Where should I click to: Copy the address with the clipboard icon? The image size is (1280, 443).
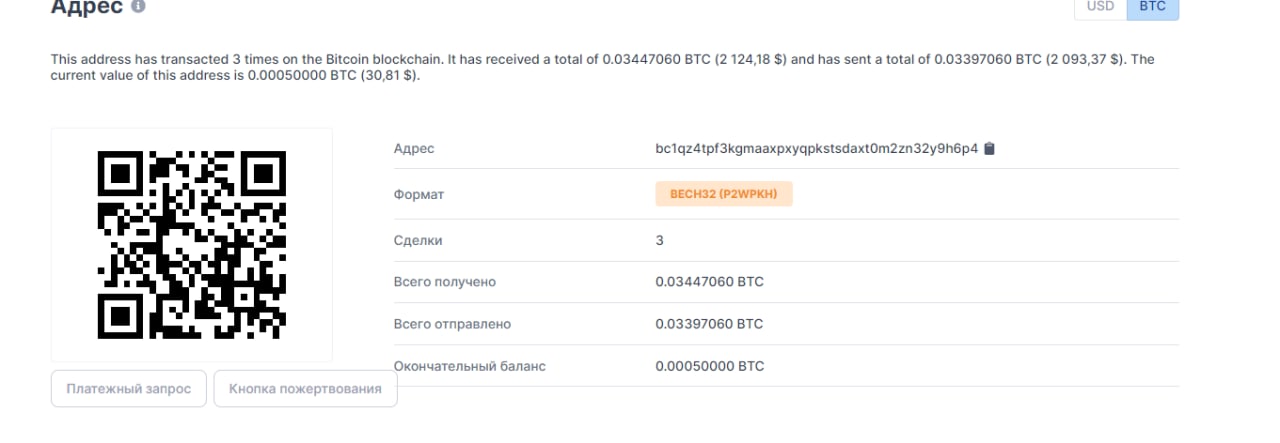pos(990,149)
